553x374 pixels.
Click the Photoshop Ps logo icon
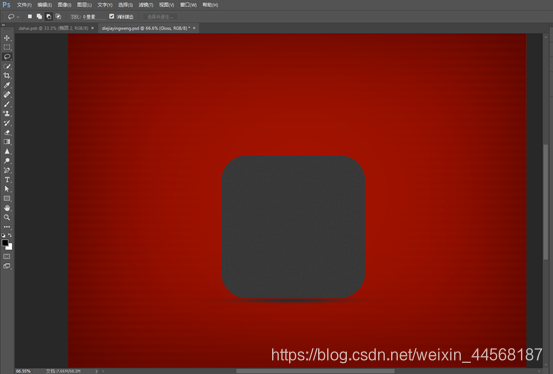click(x=6, y=5)
